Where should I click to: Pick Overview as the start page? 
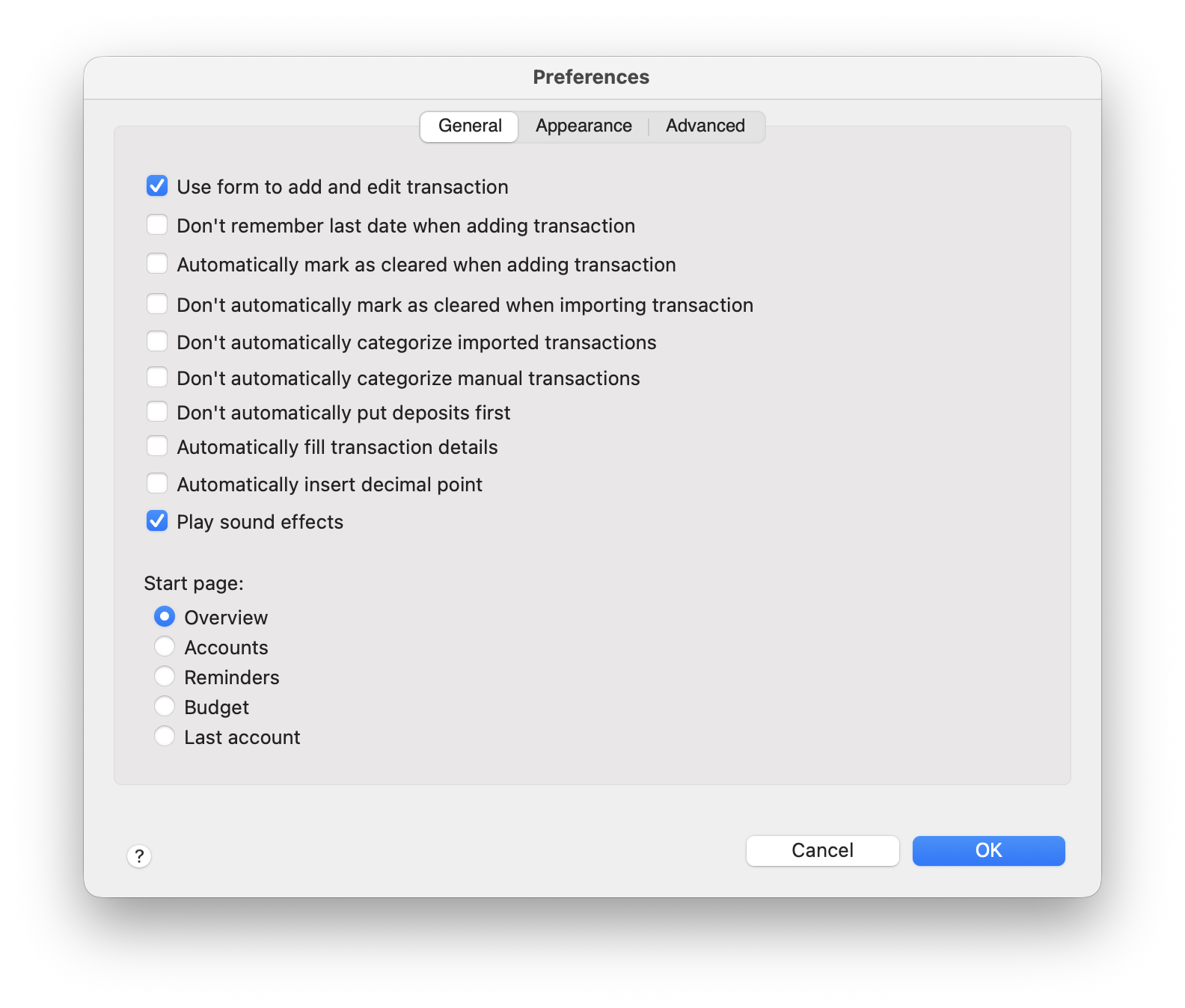[165, 616]
